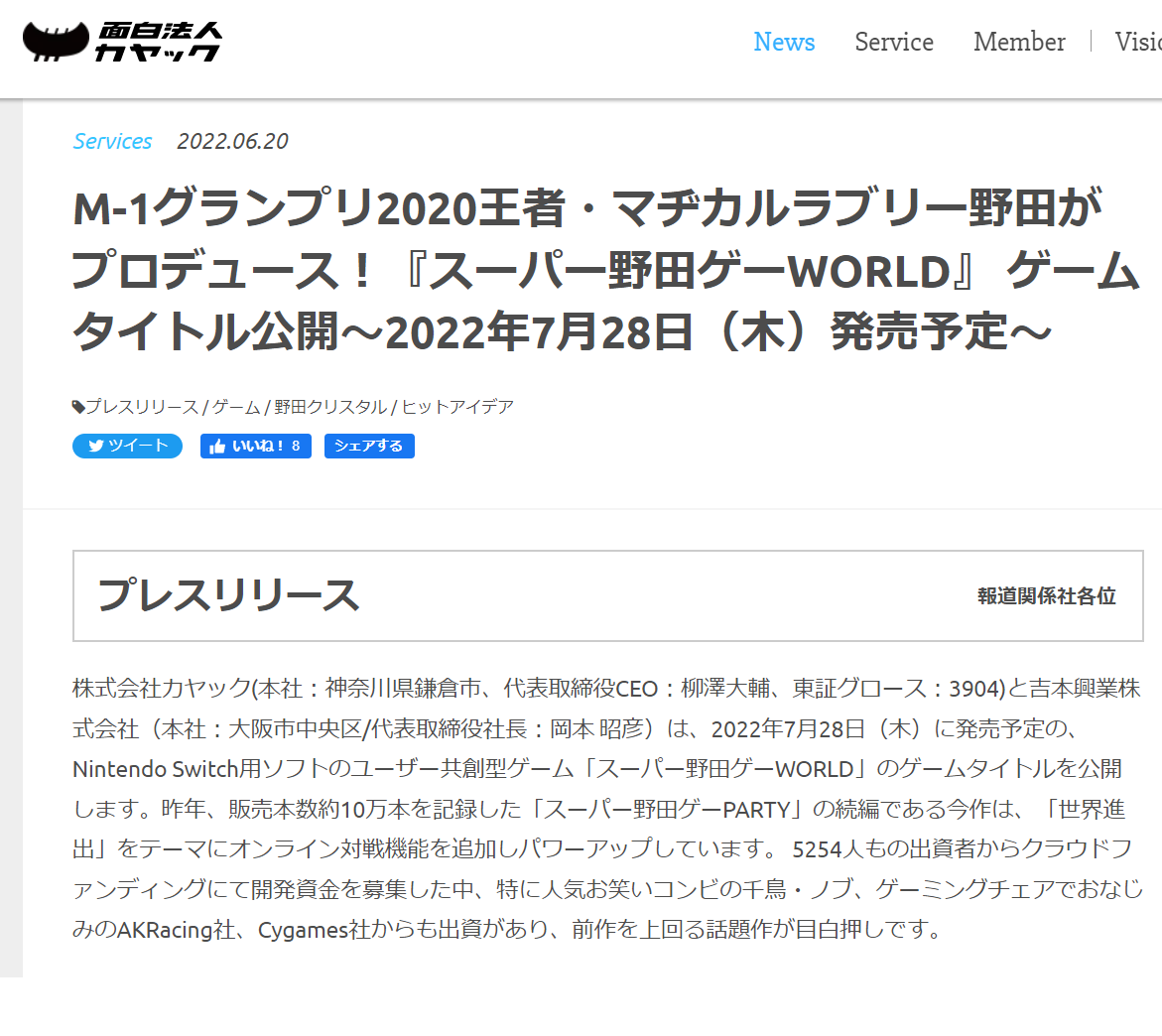Click the article date 2022.06.20

(x=232, y=141)
